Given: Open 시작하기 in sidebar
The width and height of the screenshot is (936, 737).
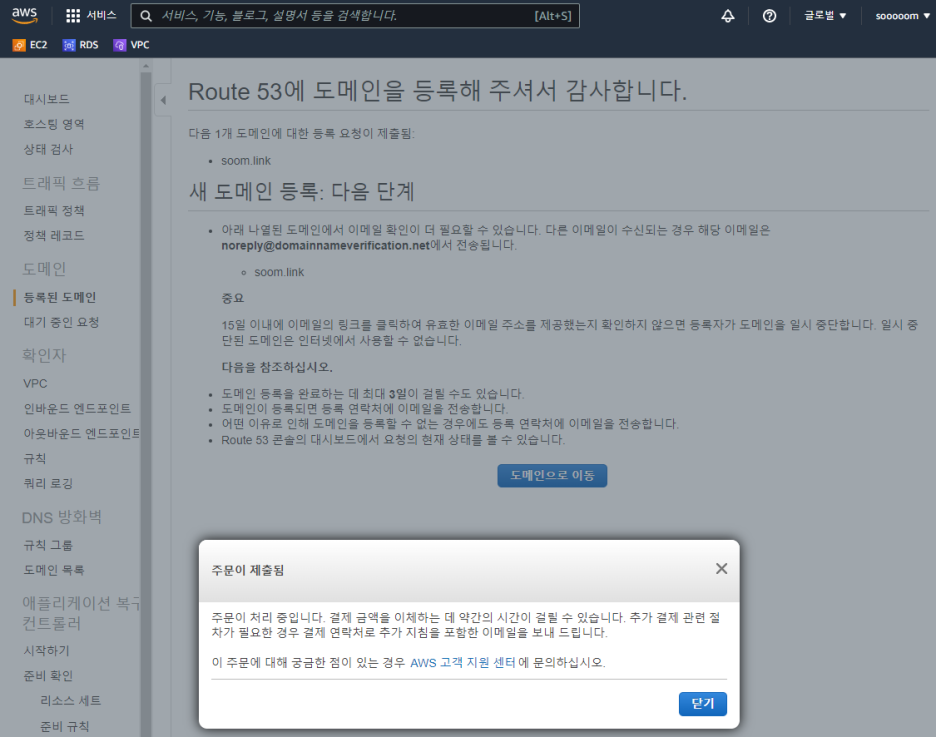Looking at the screenshot, I should (x=47, y=651).
